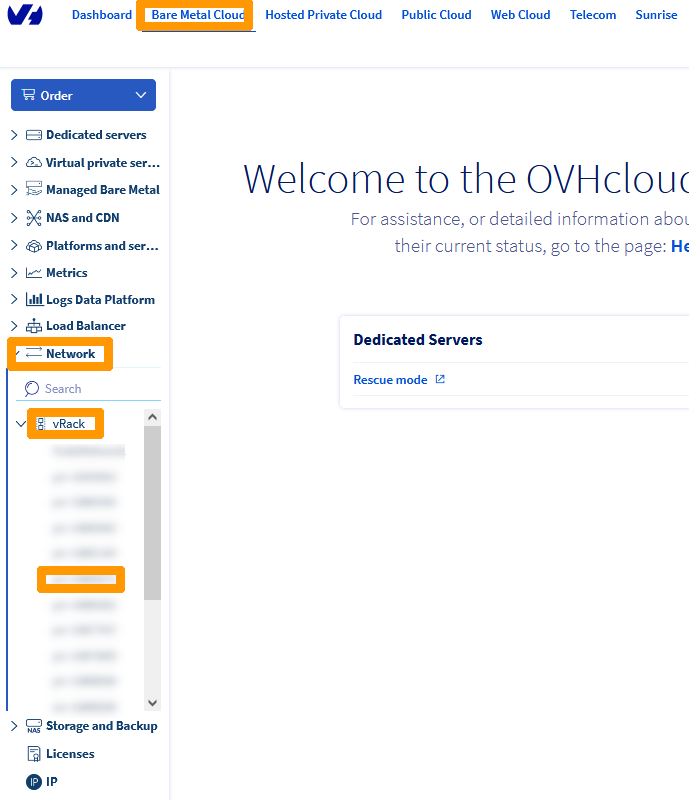689x800 pixels.
Task: Open the Hosted Private Cloud tab
Action: 323,15
